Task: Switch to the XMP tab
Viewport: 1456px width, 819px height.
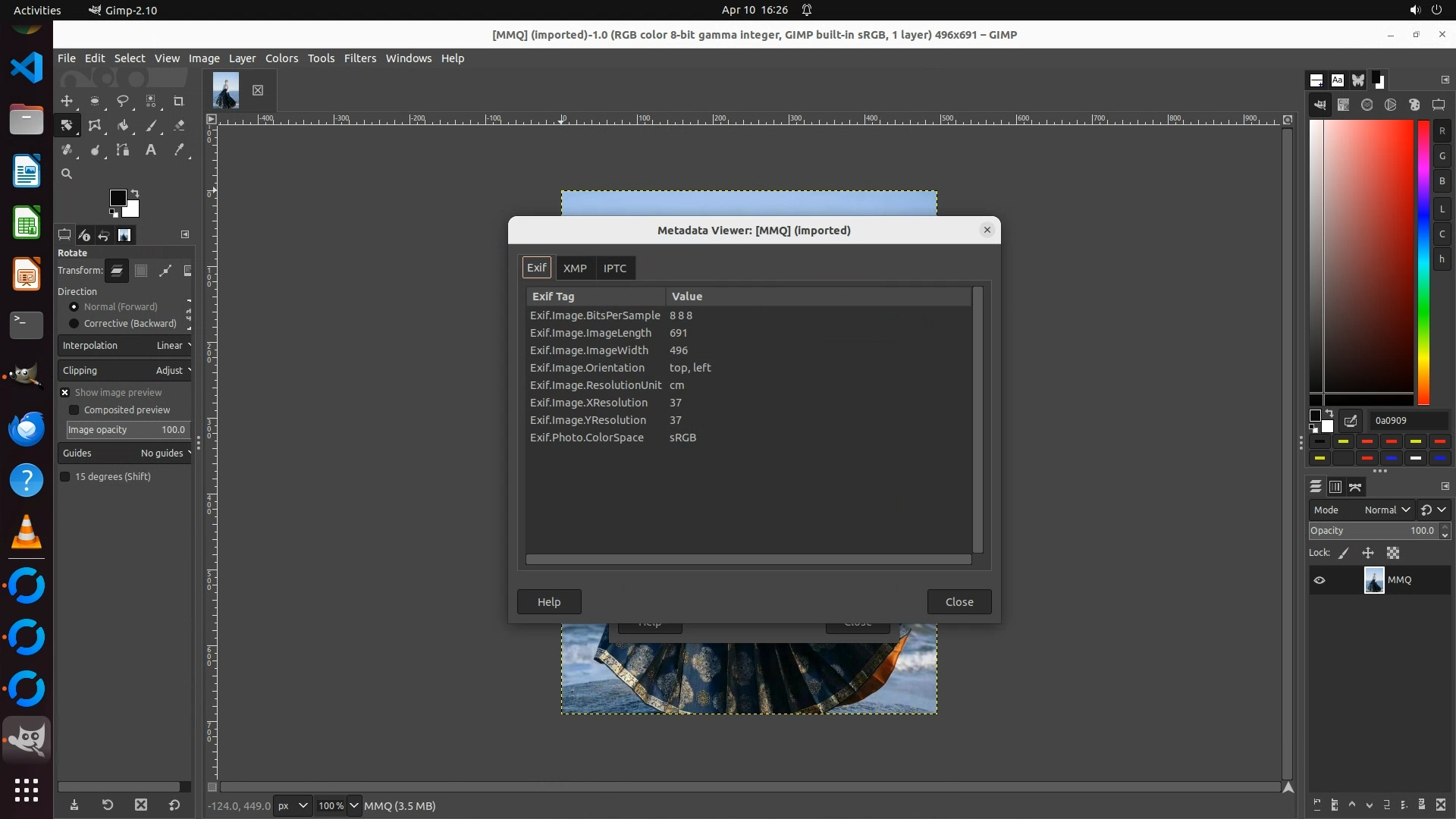Action: (575, 268)
